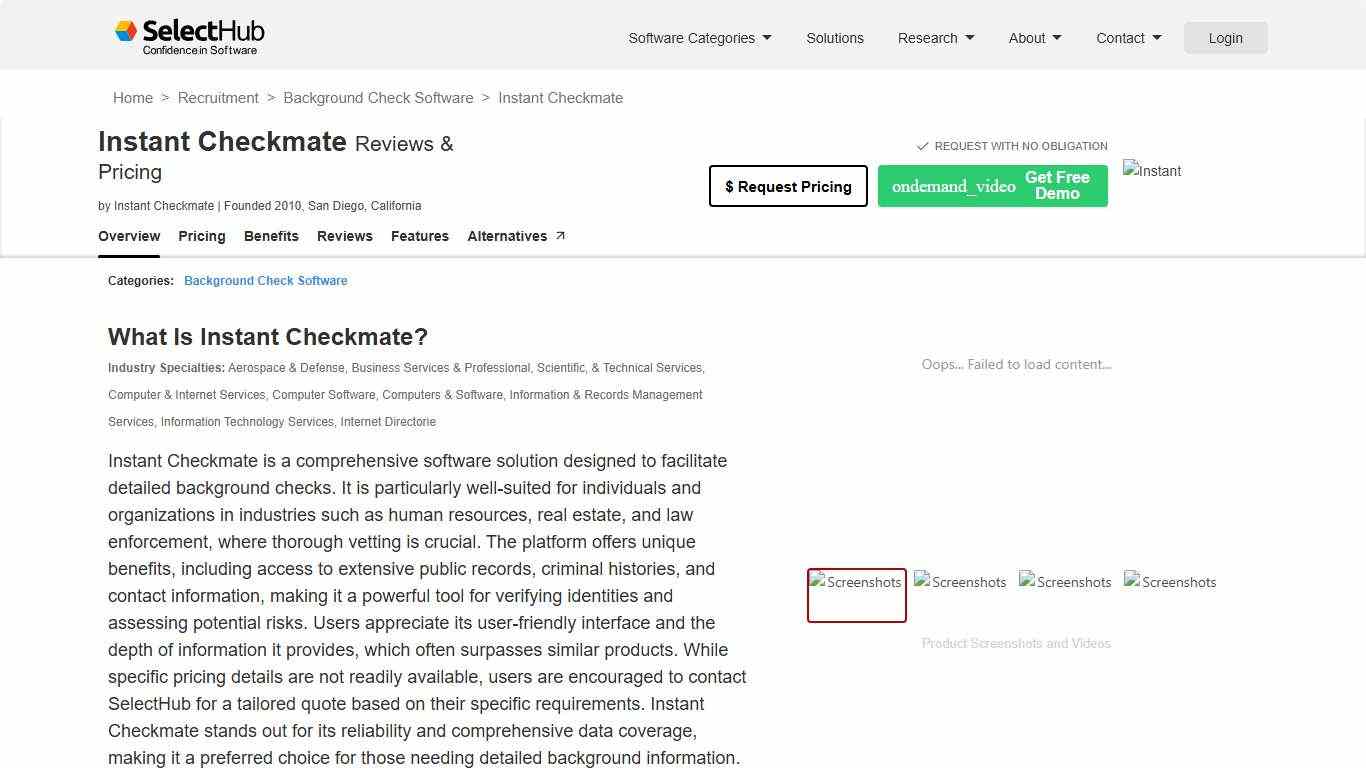Click the Recruitment breadcrumb
The height and width of the screenshot is (768, 1366).
(x=218, y=97)
